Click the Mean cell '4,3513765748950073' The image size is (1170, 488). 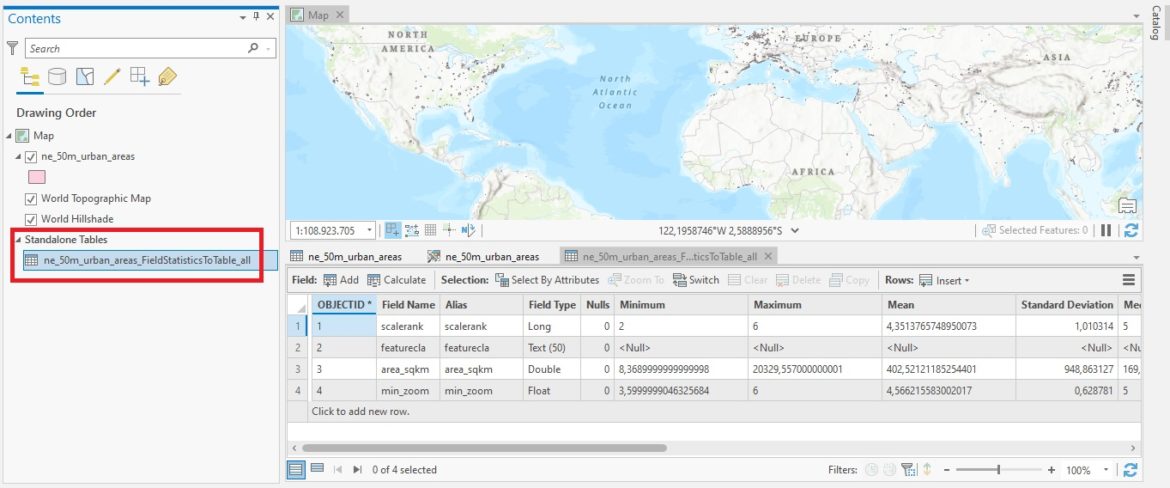point(948,326)
